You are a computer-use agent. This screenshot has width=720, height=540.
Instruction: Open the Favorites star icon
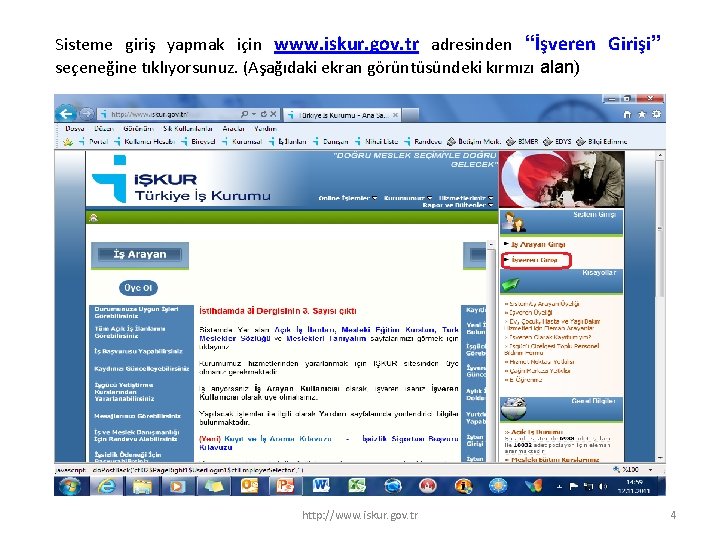tap(641, 114)
